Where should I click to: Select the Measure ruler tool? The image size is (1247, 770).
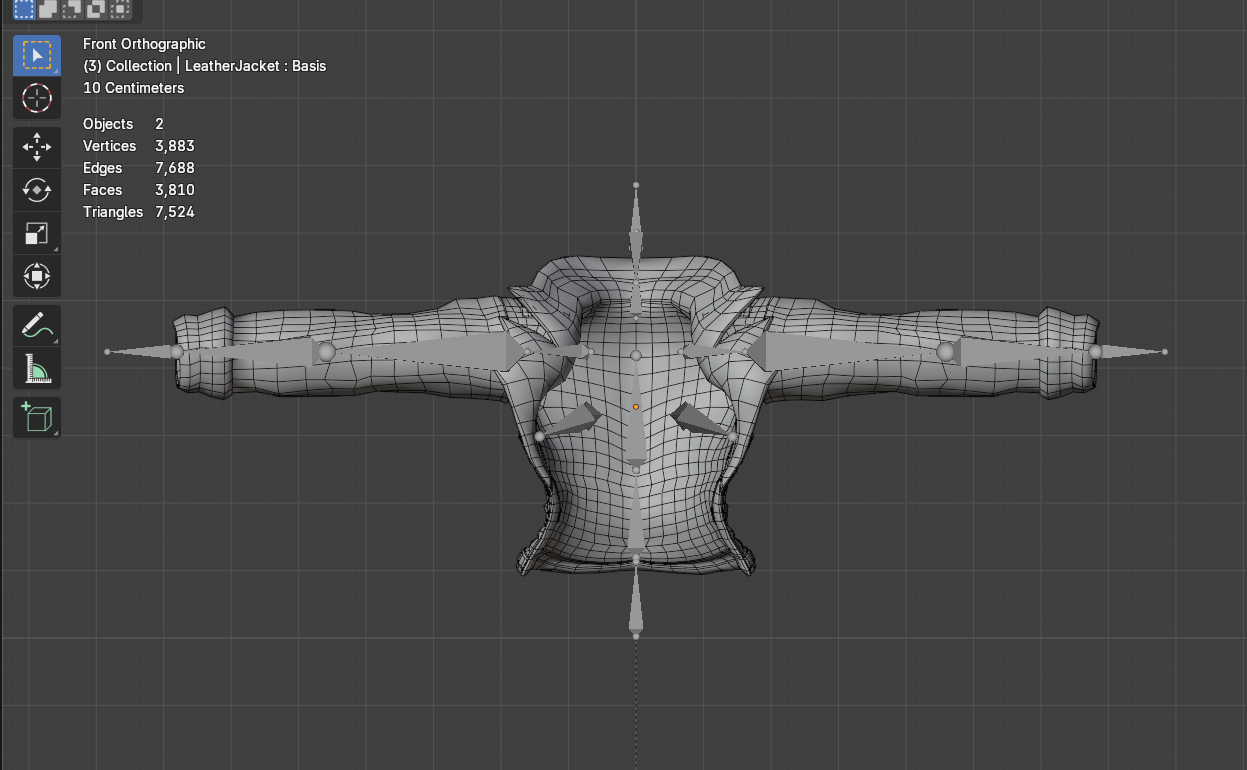click(36, 368)
